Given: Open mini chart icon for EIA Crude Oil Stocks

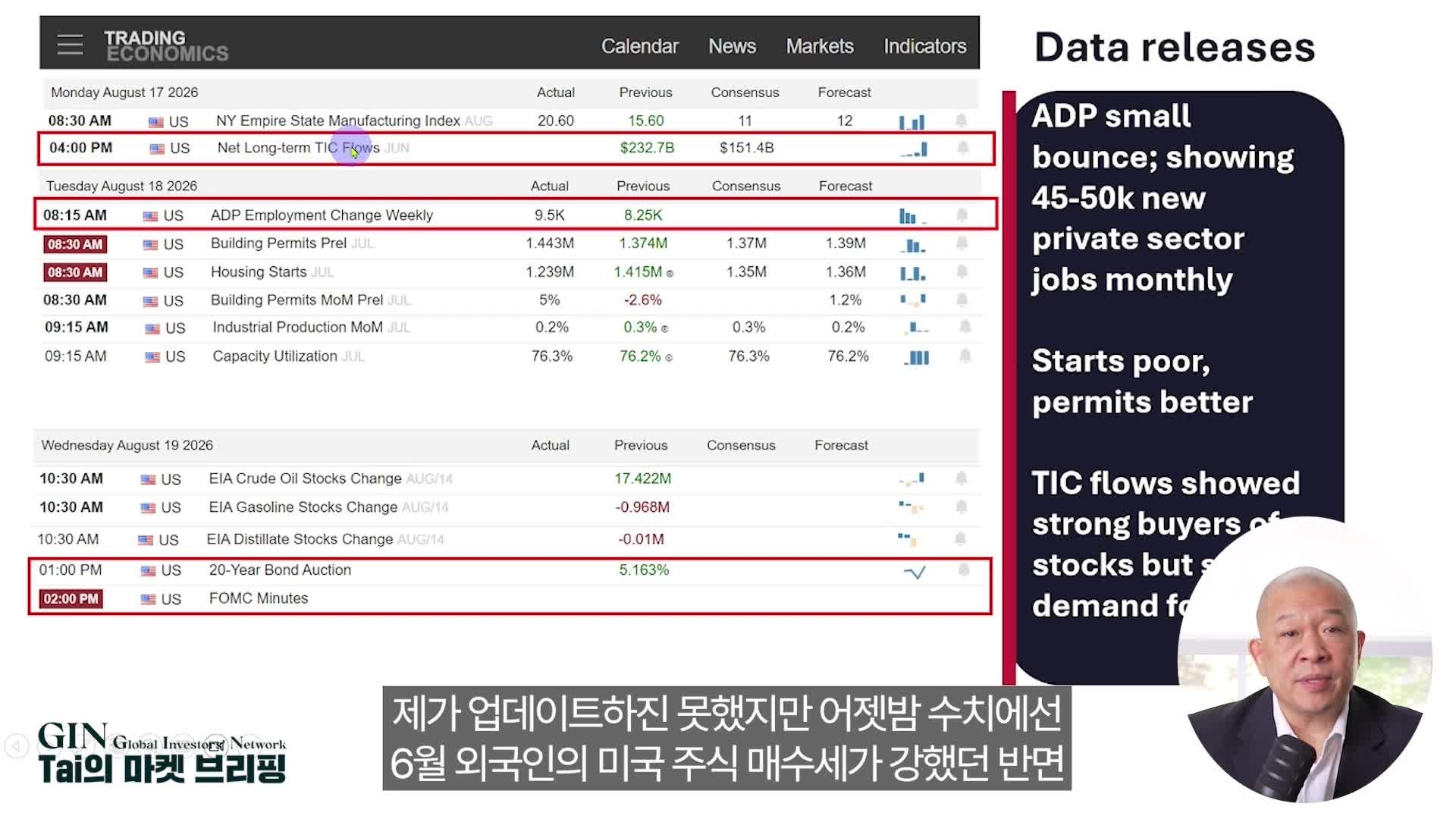Looking at the screenshot, I should pos(912,479).
